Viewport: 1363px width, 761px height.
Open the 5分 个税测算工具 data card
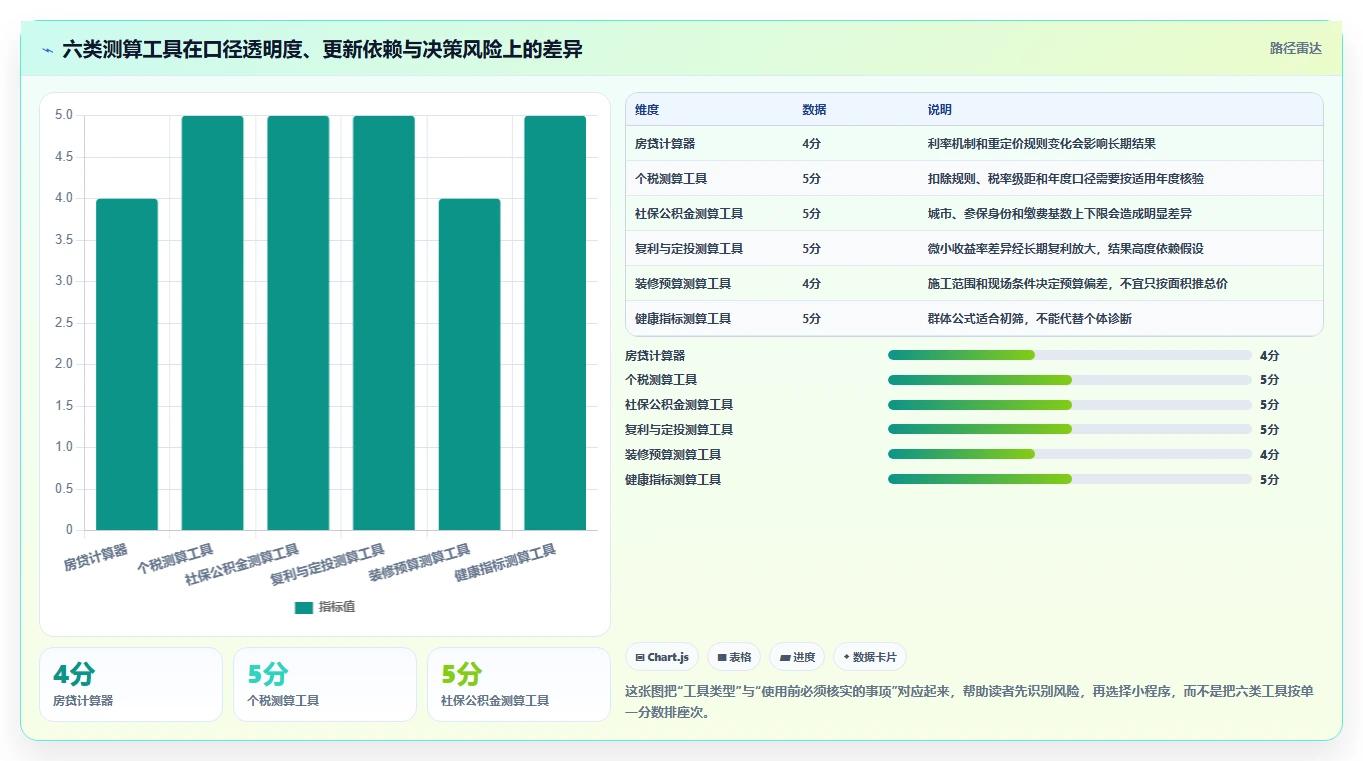[325, 684]
